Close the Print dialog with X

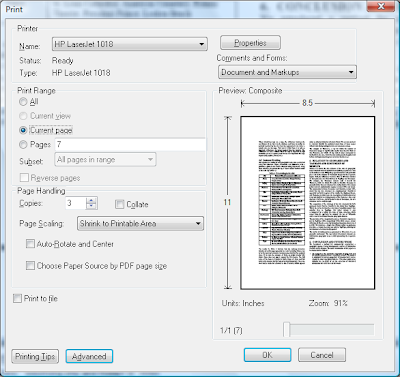(381, 6)
